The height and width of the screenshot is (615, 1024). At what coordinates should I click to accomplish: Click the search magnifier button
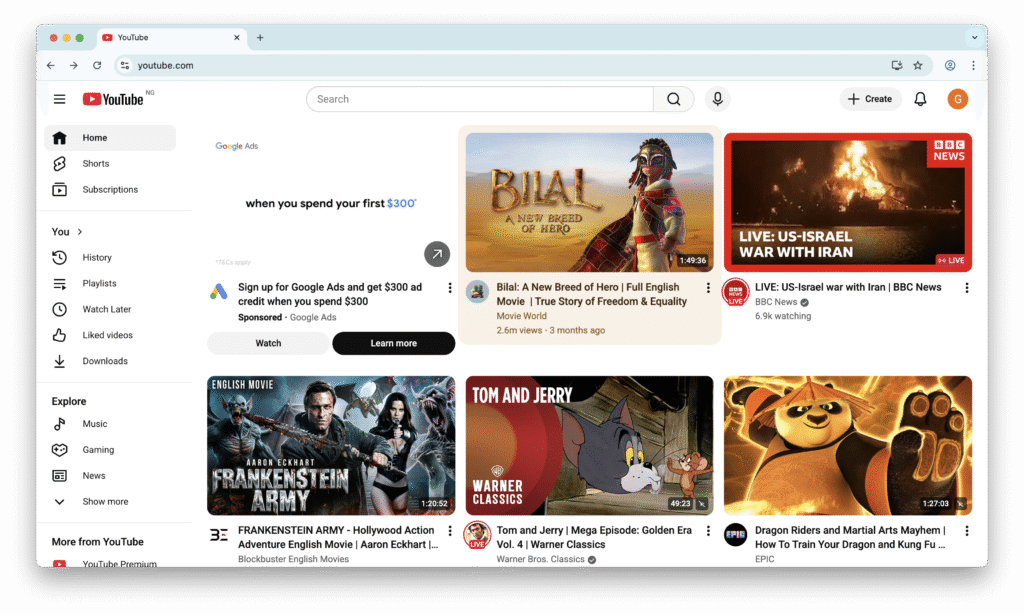[674, 99]
